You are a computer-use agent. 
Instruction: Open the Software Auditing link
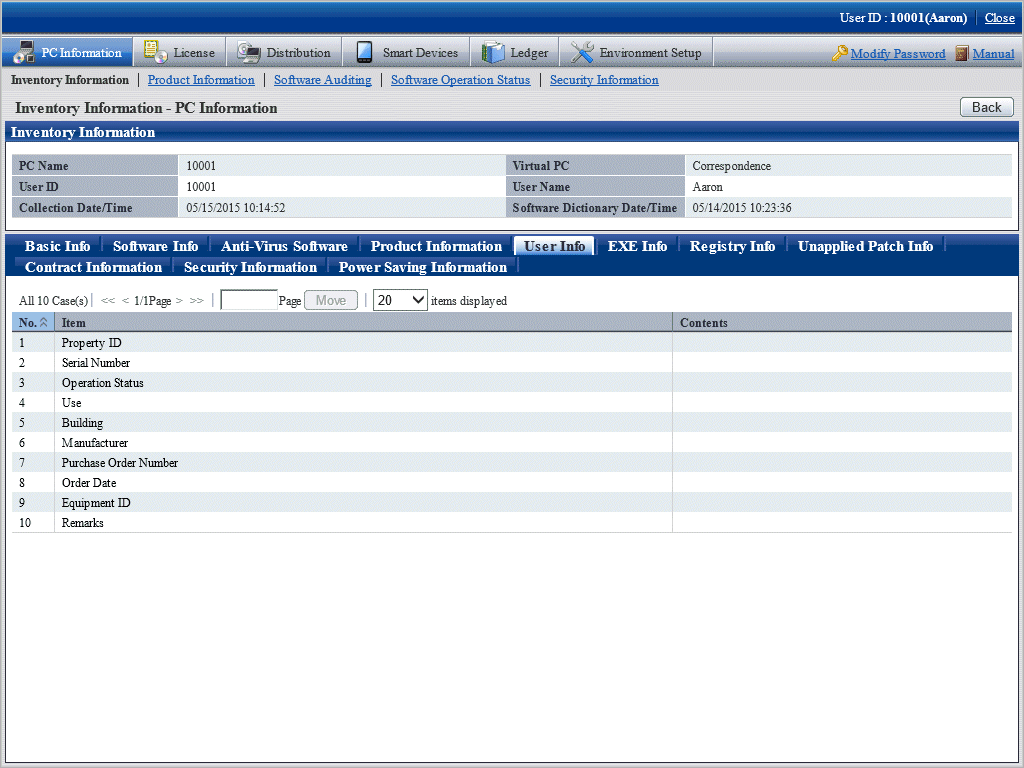[x=322, y=80]
